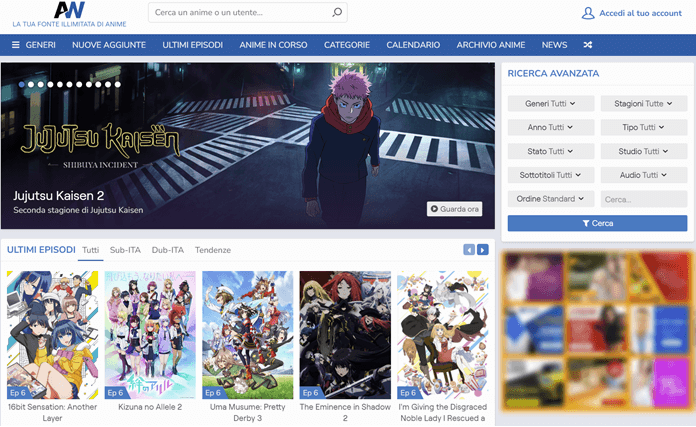696x427 pixels.
Task: Click the ULTIMI EPISODI section heading
Action: tap(41, 250)
